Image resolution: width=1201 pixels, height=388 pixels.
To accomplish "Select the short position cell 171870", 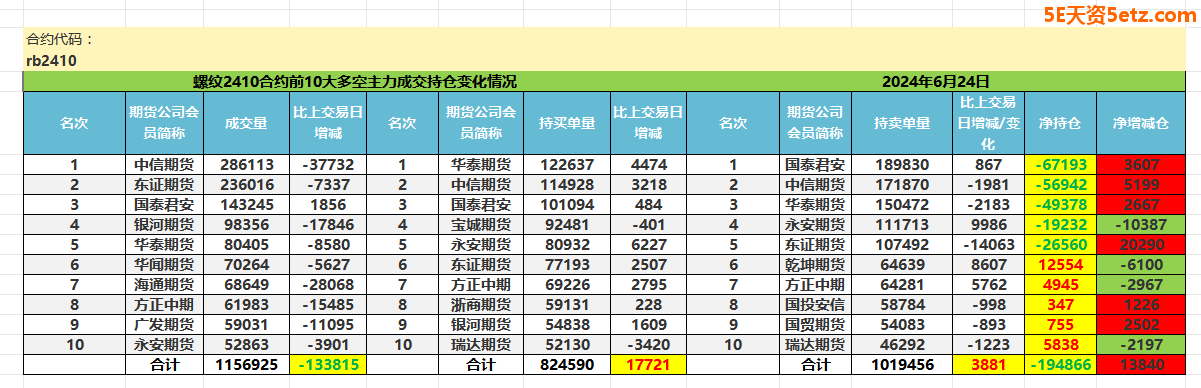I will [901, 184].
